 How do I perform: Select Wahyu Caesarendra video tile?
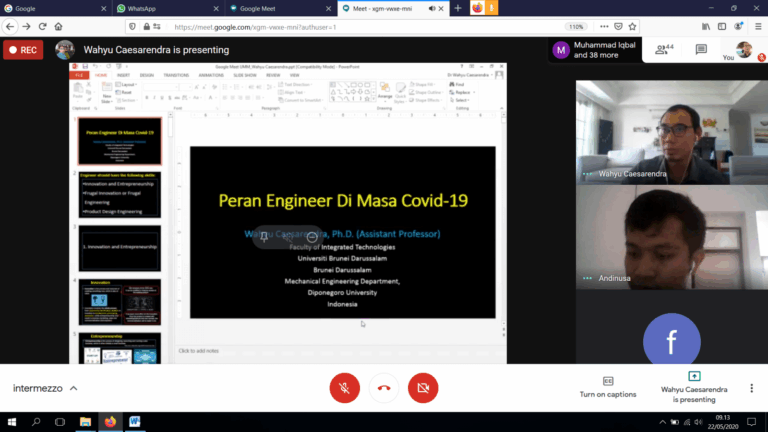point(672,132)
